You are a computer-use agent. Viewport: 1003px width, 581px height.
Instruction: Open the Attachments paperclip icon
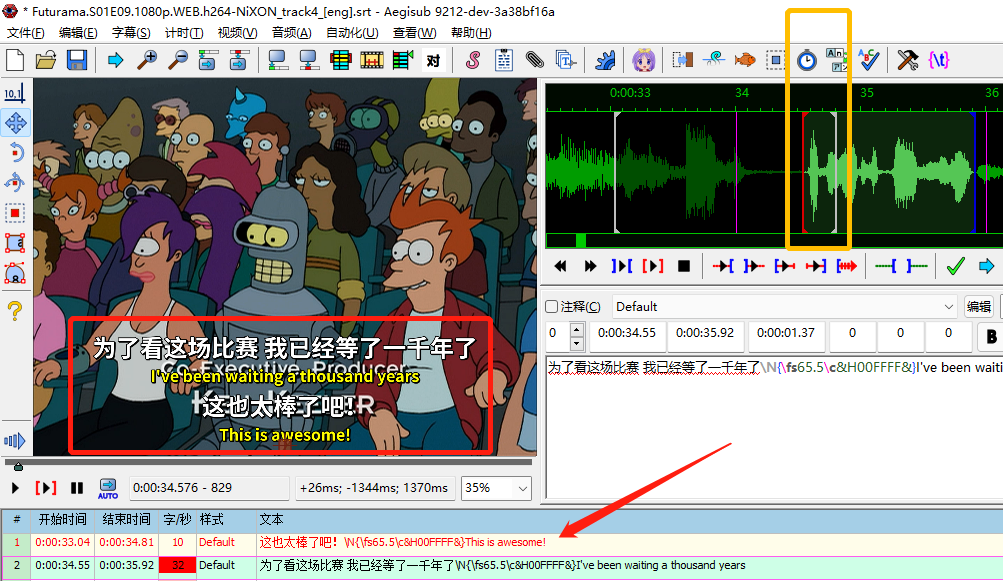pos(535,60)
